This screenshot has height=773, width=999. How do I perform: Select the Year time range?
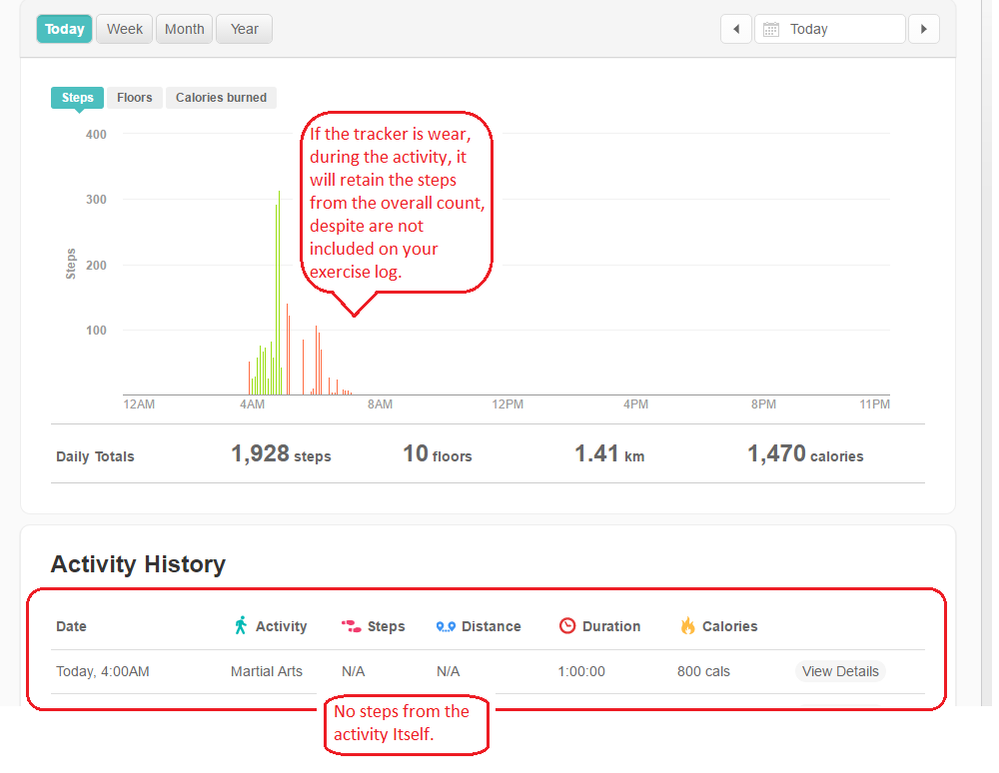[x=244, y=29]
